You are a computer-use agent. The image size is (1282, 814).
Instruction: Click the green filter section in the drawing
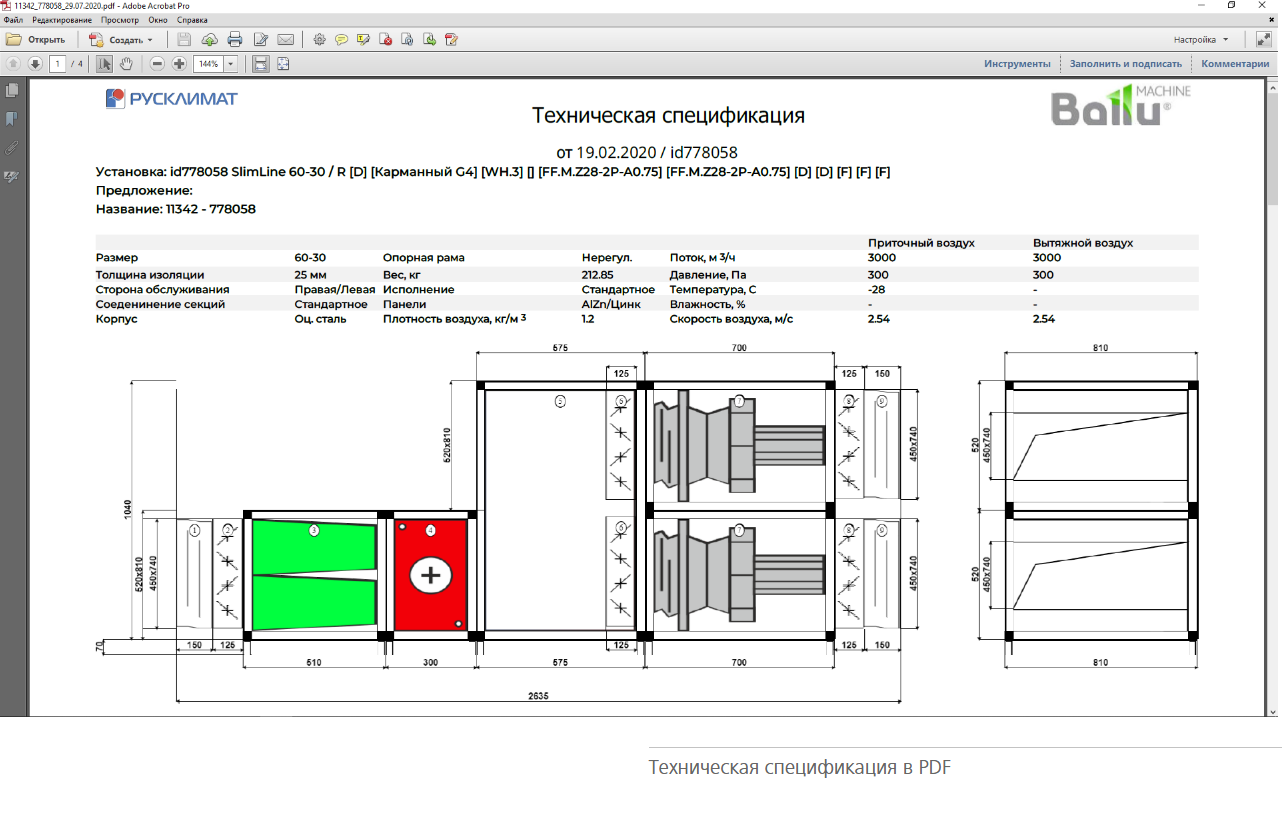(313, 575)
